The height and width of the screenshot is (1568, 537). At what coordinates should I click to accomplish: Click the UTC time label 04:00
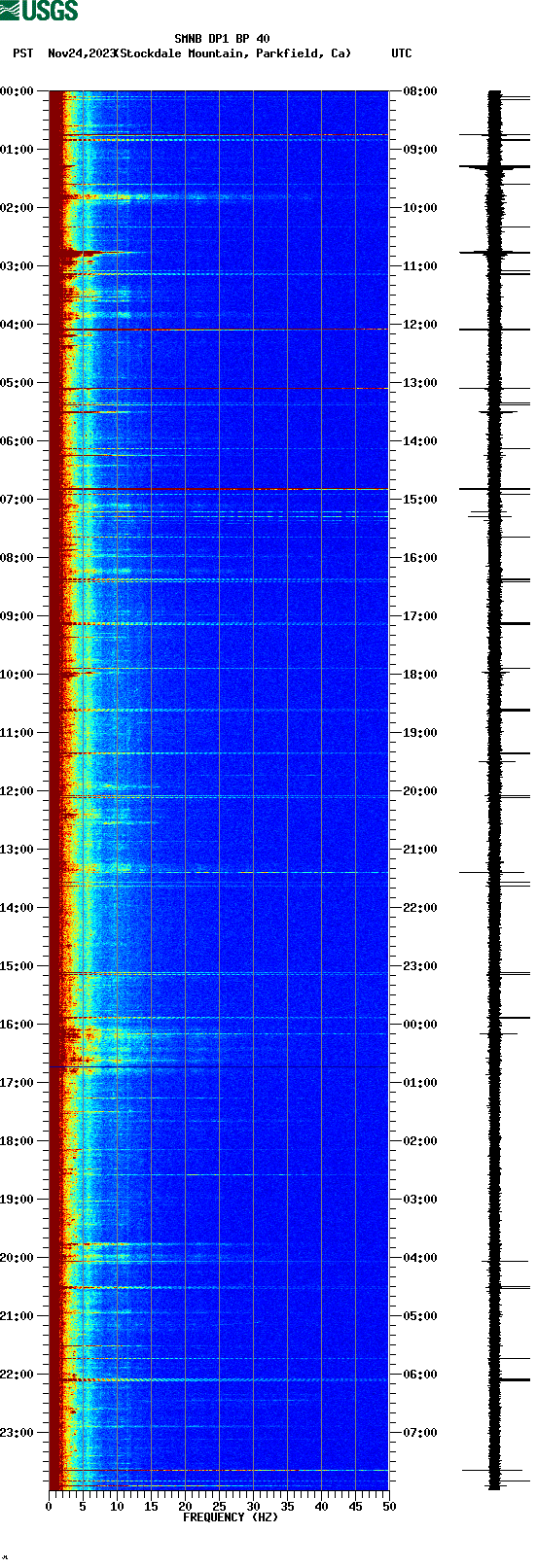tap(419, 1258)
